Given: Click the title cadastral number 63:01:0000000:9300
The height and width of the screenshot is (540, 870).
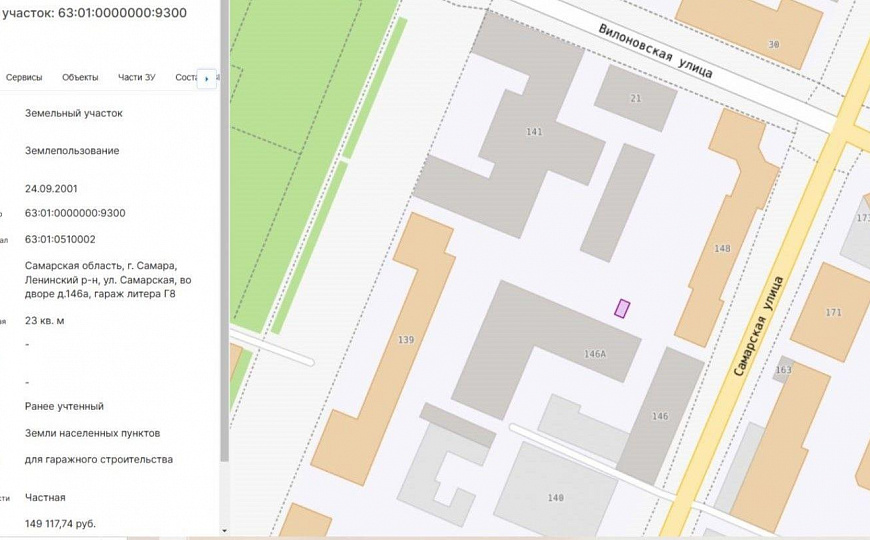Looking at the screenshot, I should [122, 13].
